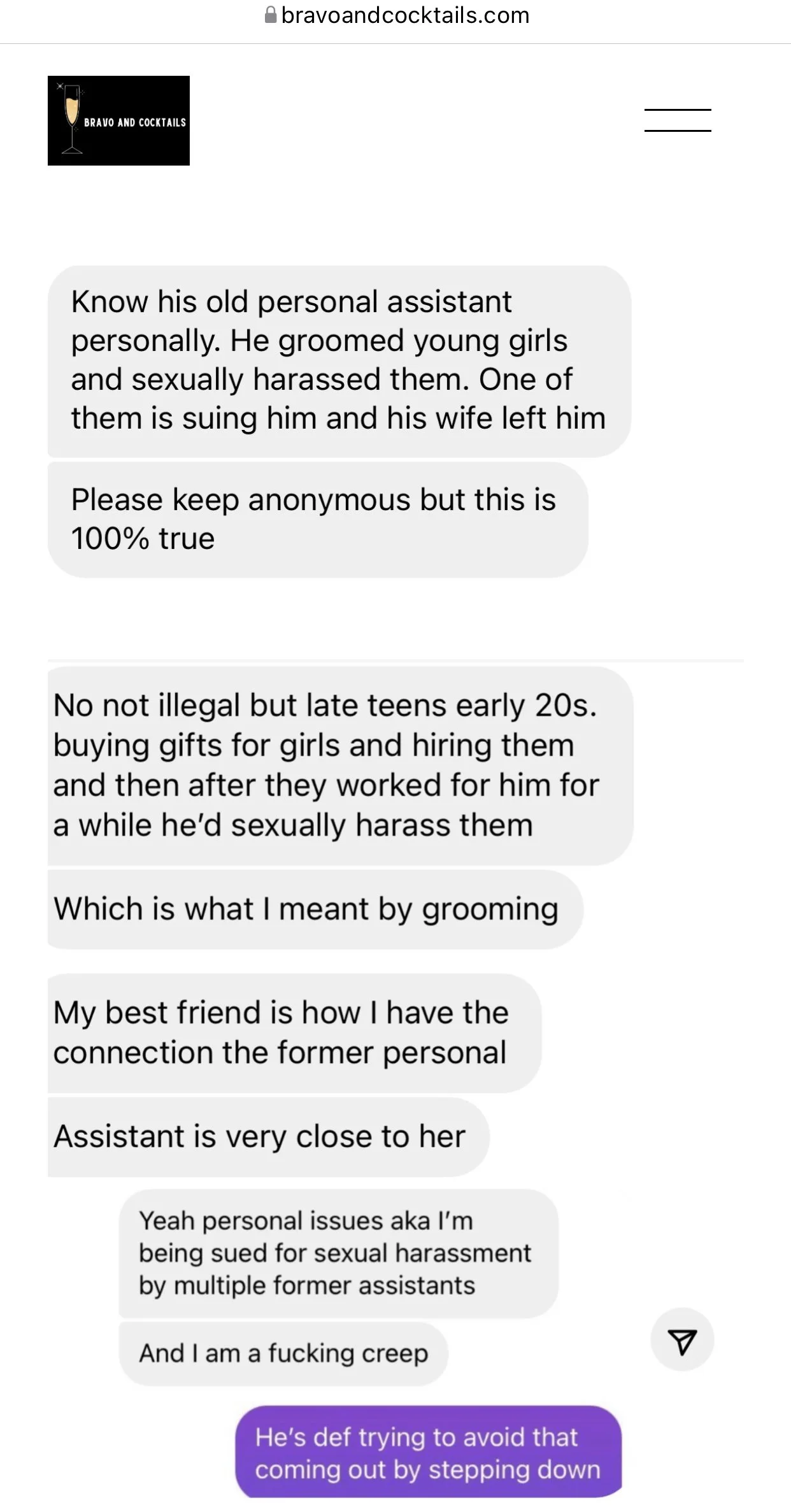Image resolution: width=791 pixels, height=1512 pixels.
Task: Tap the "And I am a" reply bubble
Action: coord(283,1353)
